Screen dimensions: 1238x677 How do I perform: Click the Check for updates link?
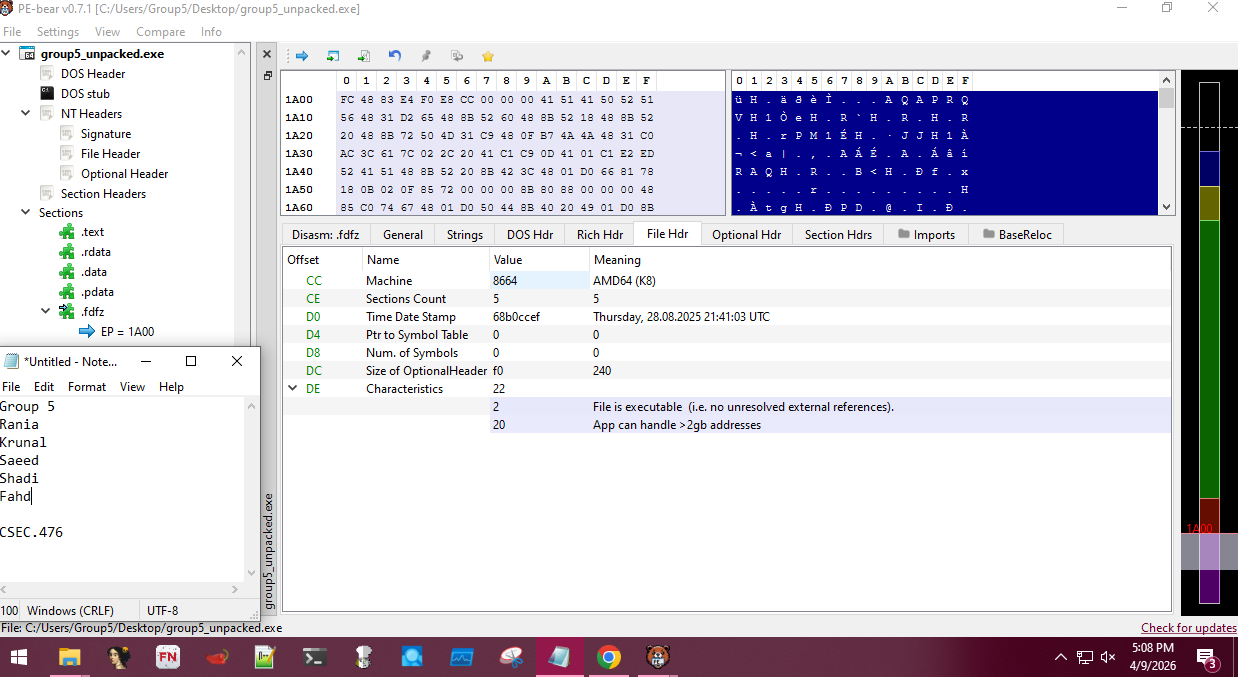[x=1188, y=628]
